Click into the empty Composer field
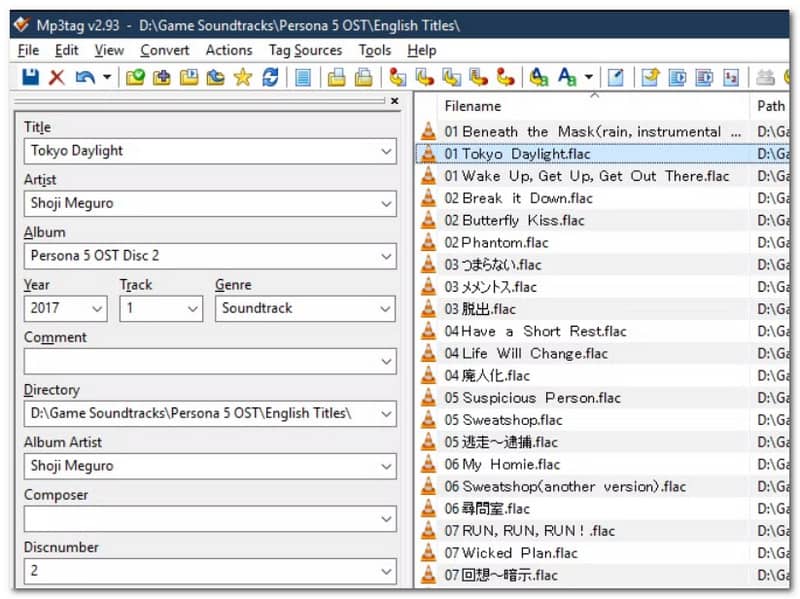The width and height of the screenshot is (800, 599). 210,519
